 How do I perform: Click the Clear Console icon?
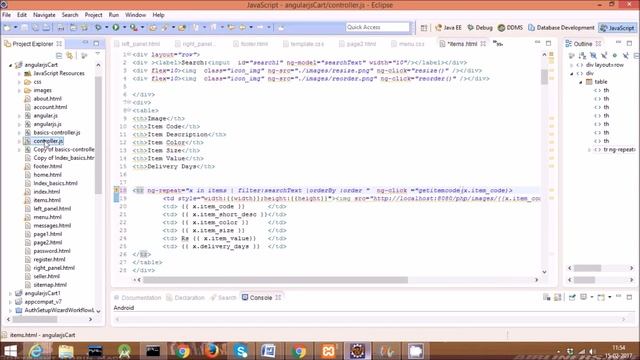pyautogui.click(x=547, y=297)
